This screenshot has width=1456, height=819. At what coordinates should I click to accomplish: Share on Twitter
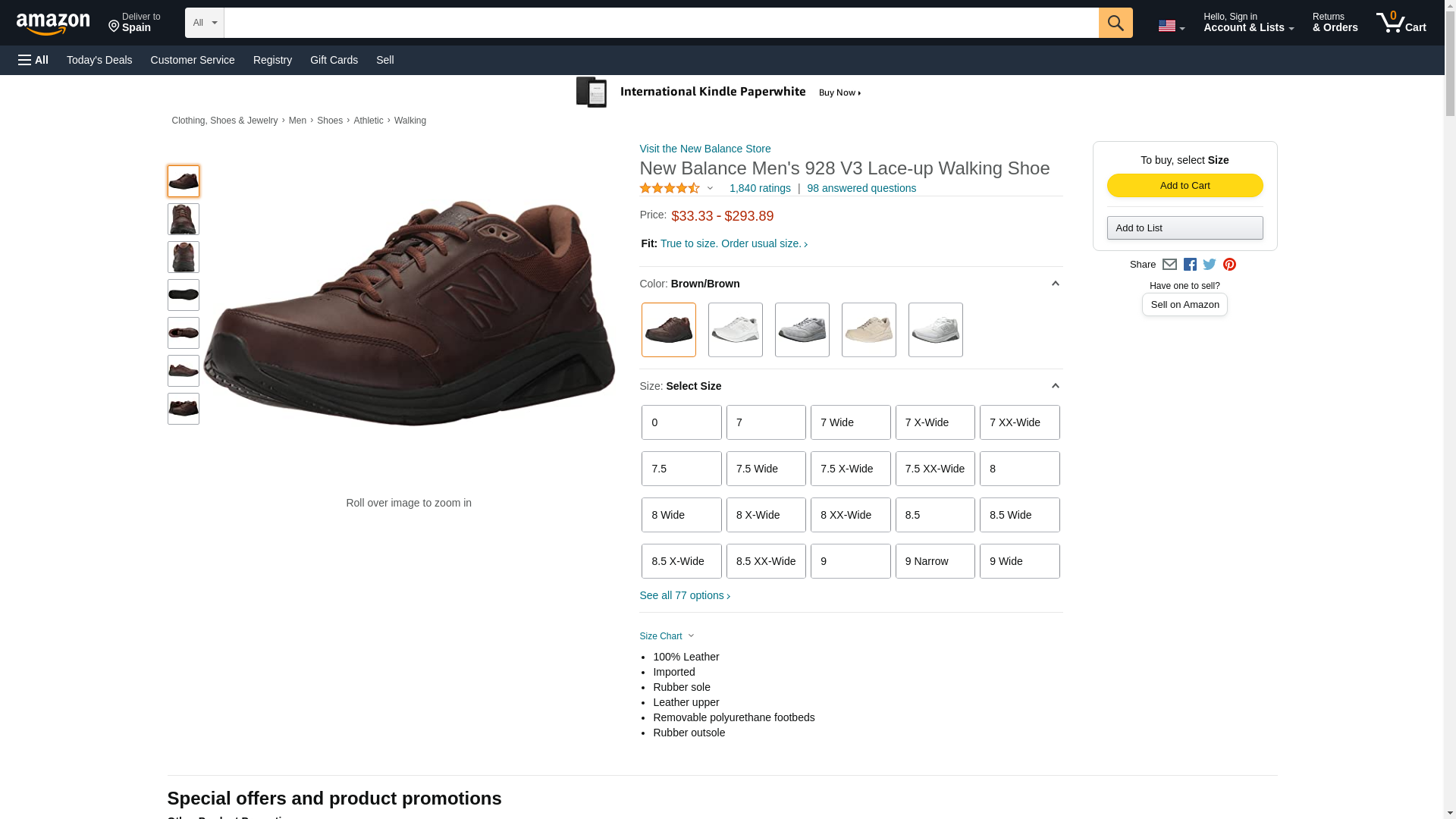[x=1210, y=265]
